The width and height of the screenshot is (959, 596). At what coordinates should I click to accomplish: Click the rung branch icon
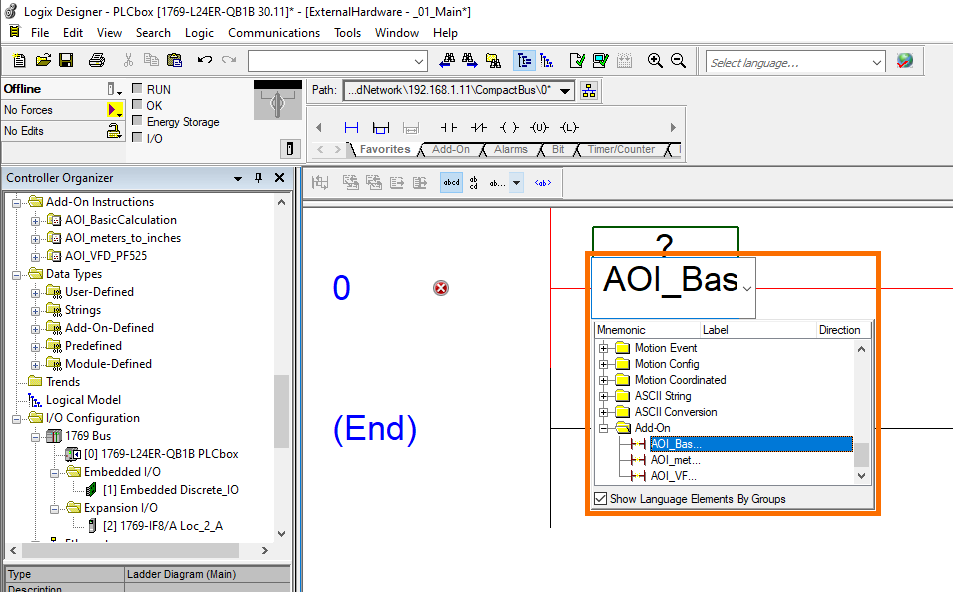click(381, 128)
